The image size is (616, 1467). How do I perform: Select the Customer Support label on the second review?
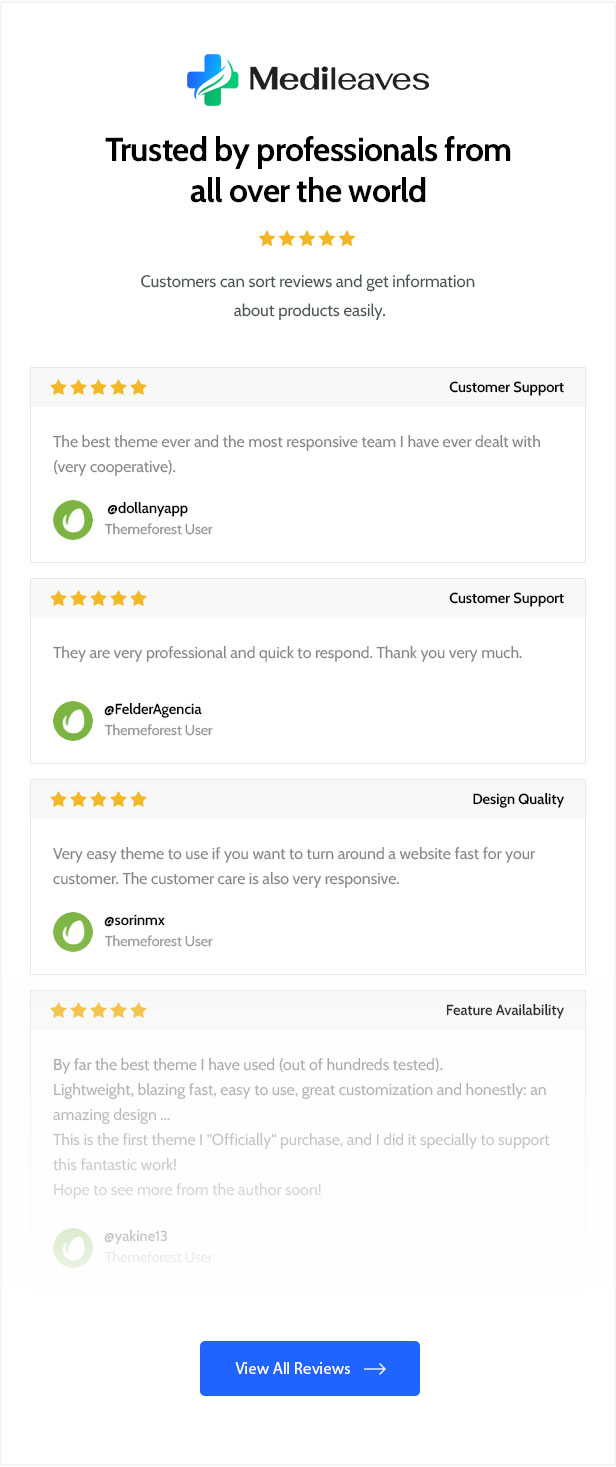pyautogui.click(x=506, y=598)
